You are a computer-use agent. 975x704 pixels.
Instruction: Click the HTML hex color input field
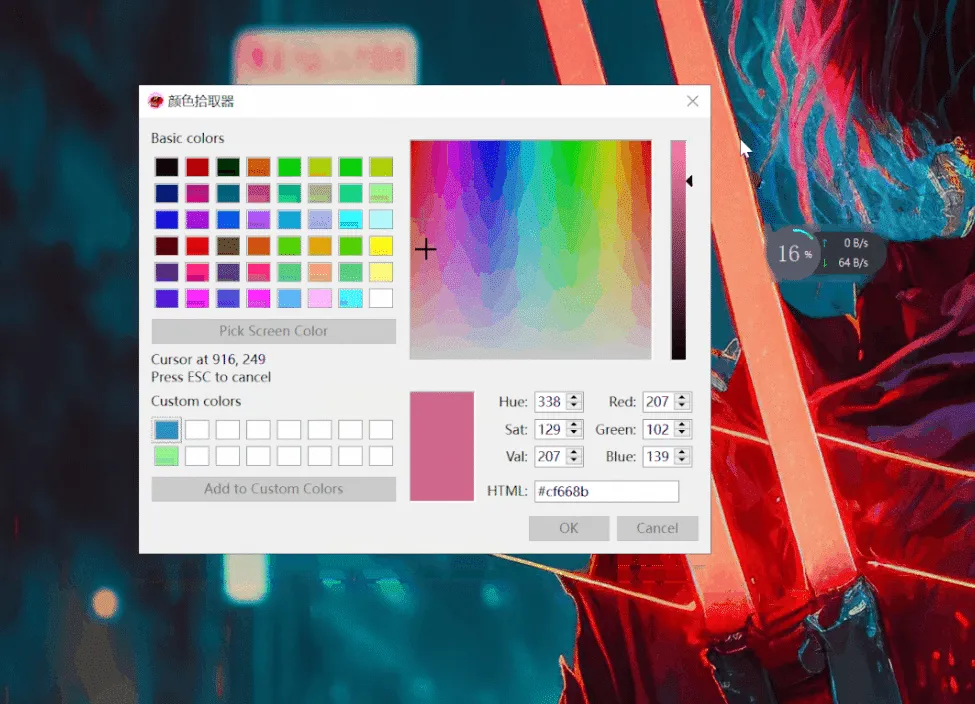pyautogui.click(x=606, y=492)
